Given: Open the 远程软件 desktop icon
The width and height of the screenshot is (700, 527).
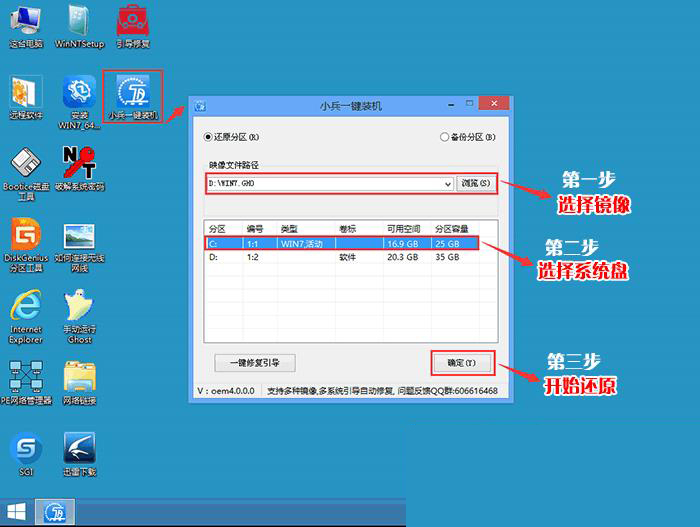Looking at the screenshot, I should click(x=26, y=97).
